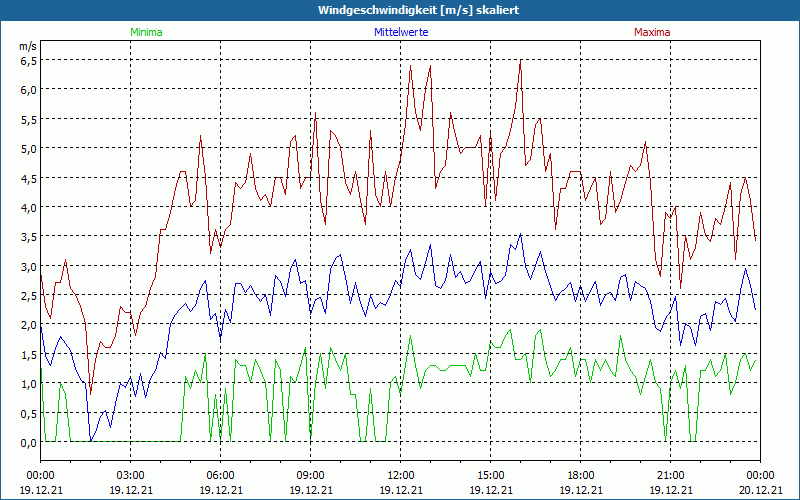800x500 pixels.
Task: Click the 06:00 time axis label
Action: click(220, 476)
